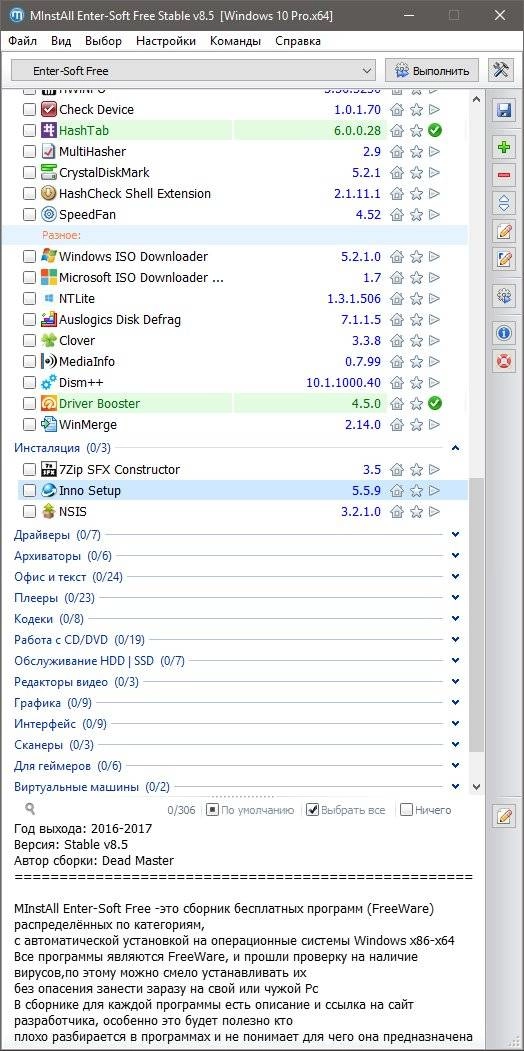The image size is (524, 1051).
Task: Tick the Check Device checkbox
Action: (29, 109)
